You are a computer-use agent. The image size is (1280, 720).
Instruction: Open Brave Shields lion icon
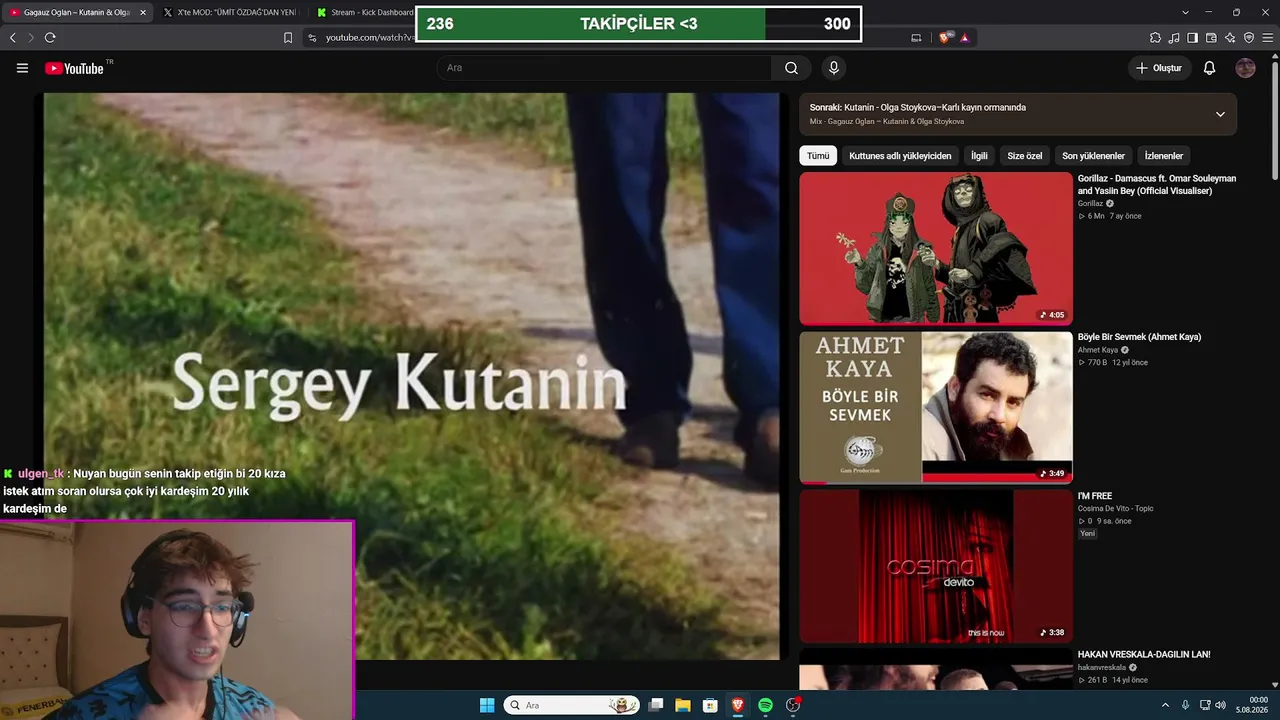coord(945,37)
